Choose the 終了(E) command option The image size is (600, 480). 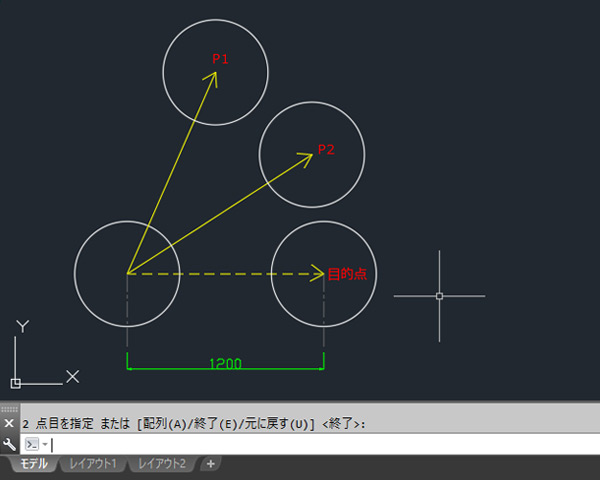point(217,424)
